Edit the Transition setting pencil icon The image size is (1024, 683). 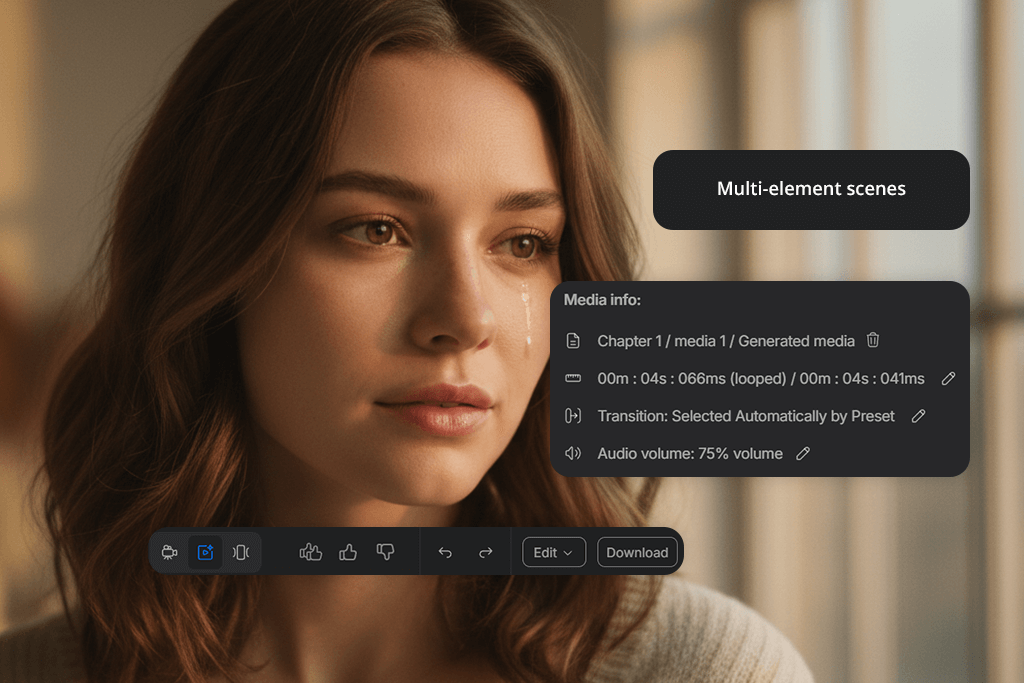pyautogui.click(x=918, y=416)
